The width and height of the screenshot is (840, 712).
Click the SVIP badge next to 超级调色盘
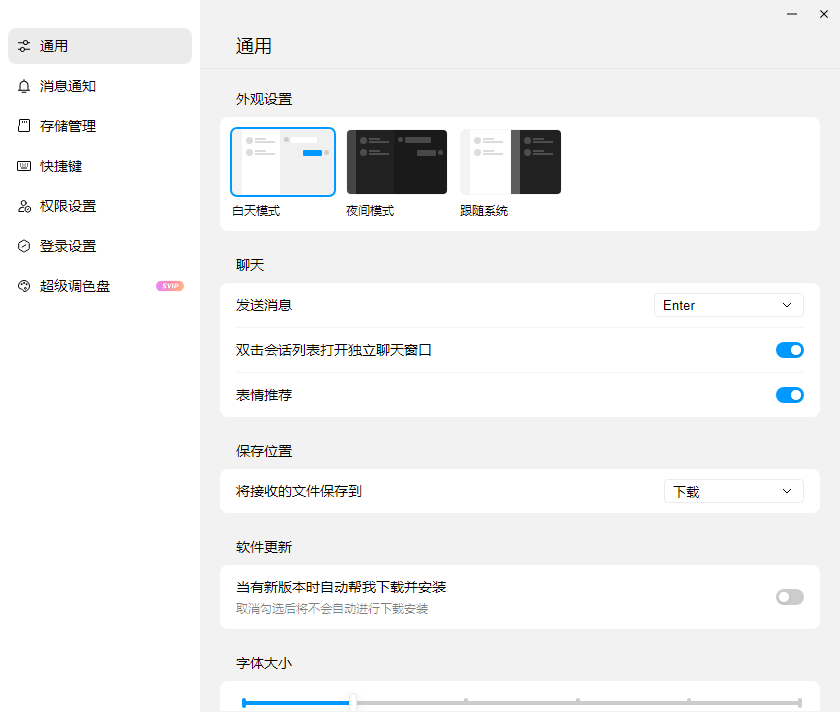[x=170, y=286]
